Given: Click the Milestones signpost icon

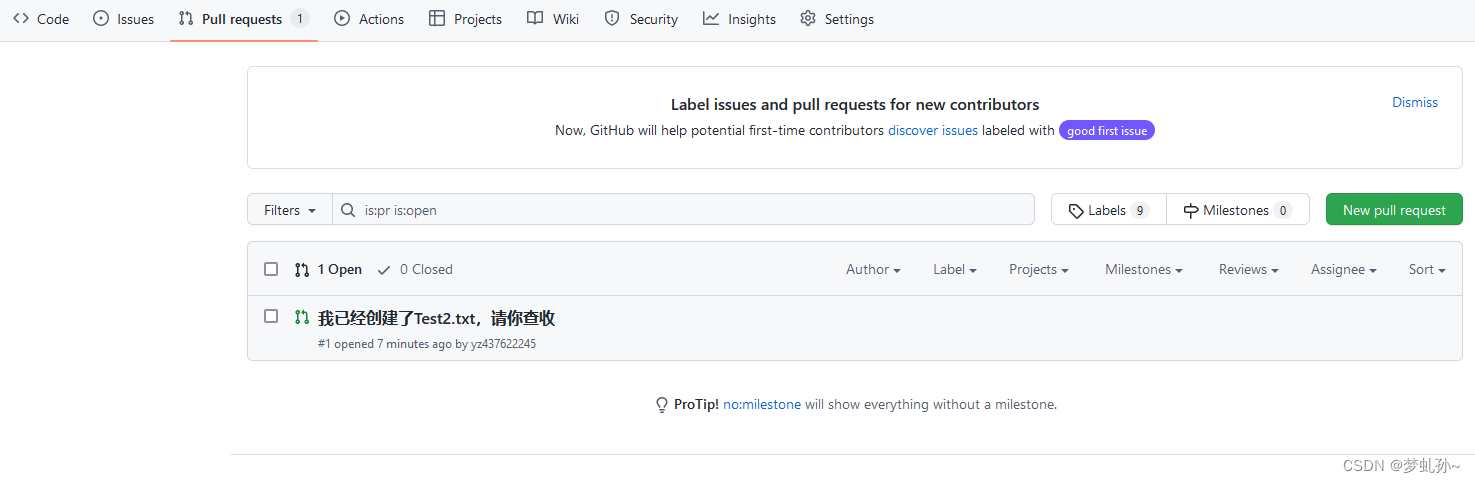Looking at the screenshot, I should (x=1191, y=211).
